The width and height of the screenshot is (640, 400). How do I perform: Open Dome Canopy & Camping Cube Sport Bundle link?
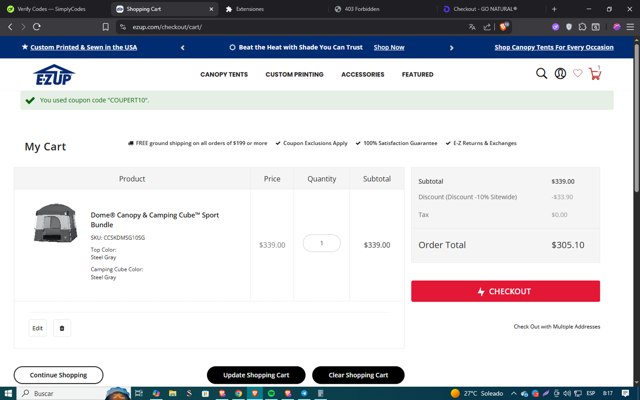point(155,220)
